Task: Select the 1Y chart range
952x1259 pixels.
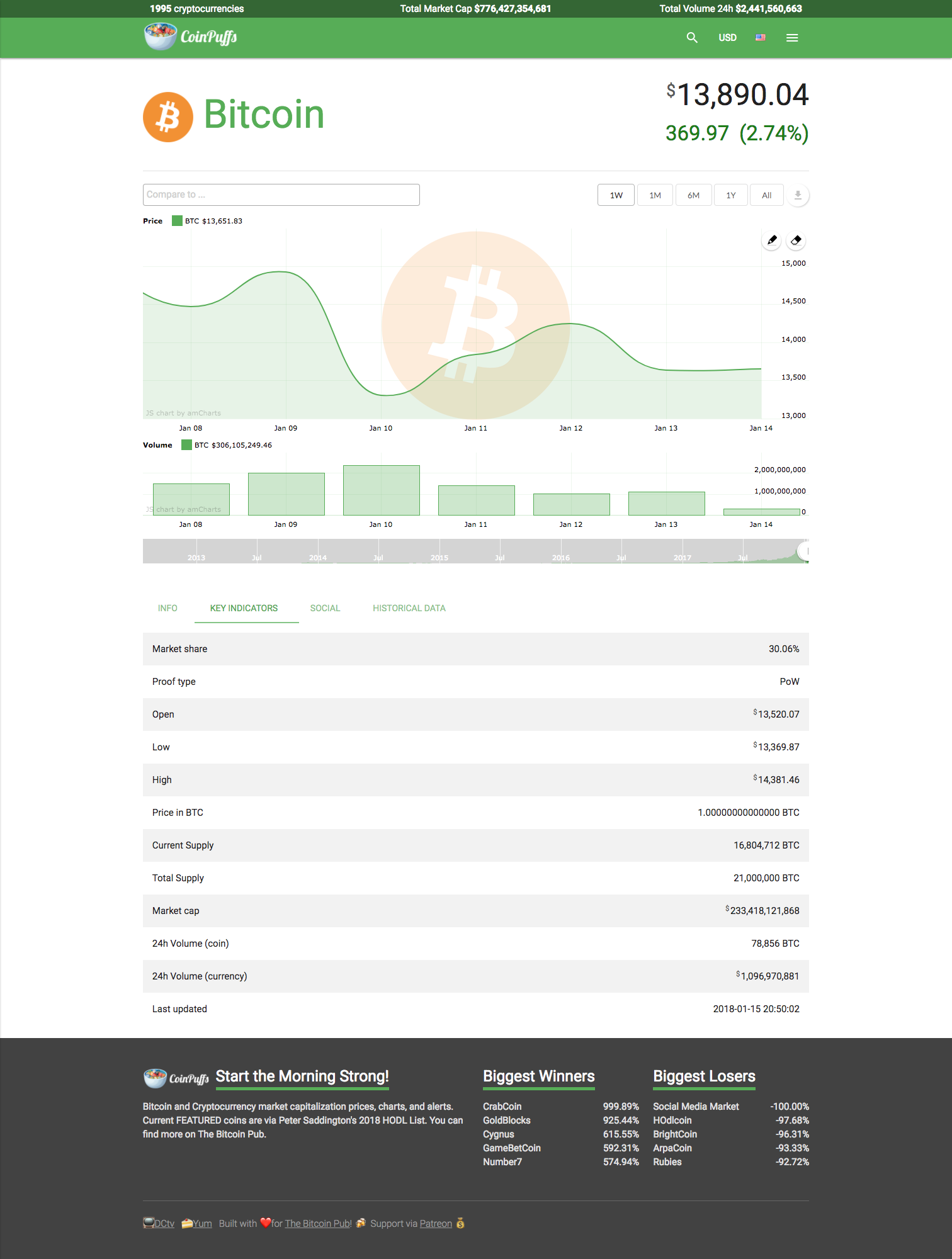Action: coord(731,195)
